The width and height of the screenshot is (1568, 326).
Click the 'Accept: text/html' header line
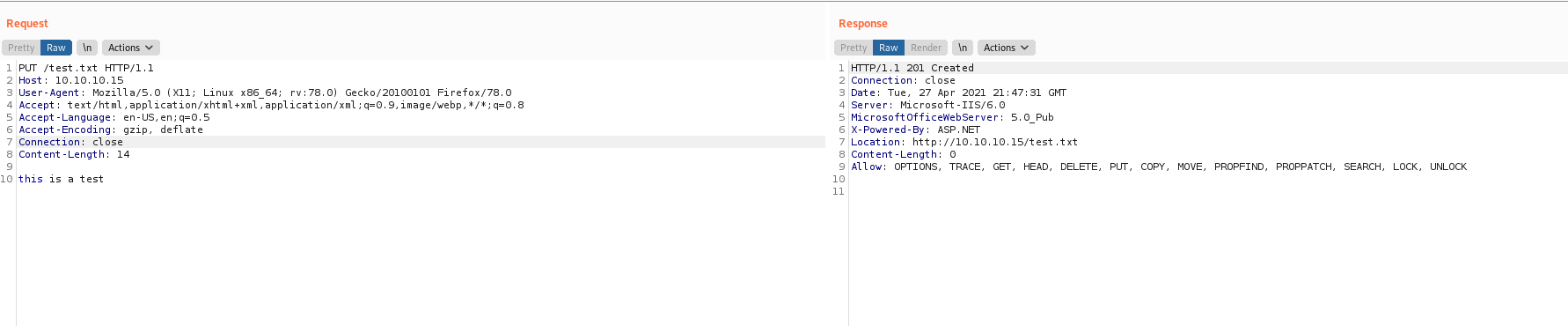[271, 105]
